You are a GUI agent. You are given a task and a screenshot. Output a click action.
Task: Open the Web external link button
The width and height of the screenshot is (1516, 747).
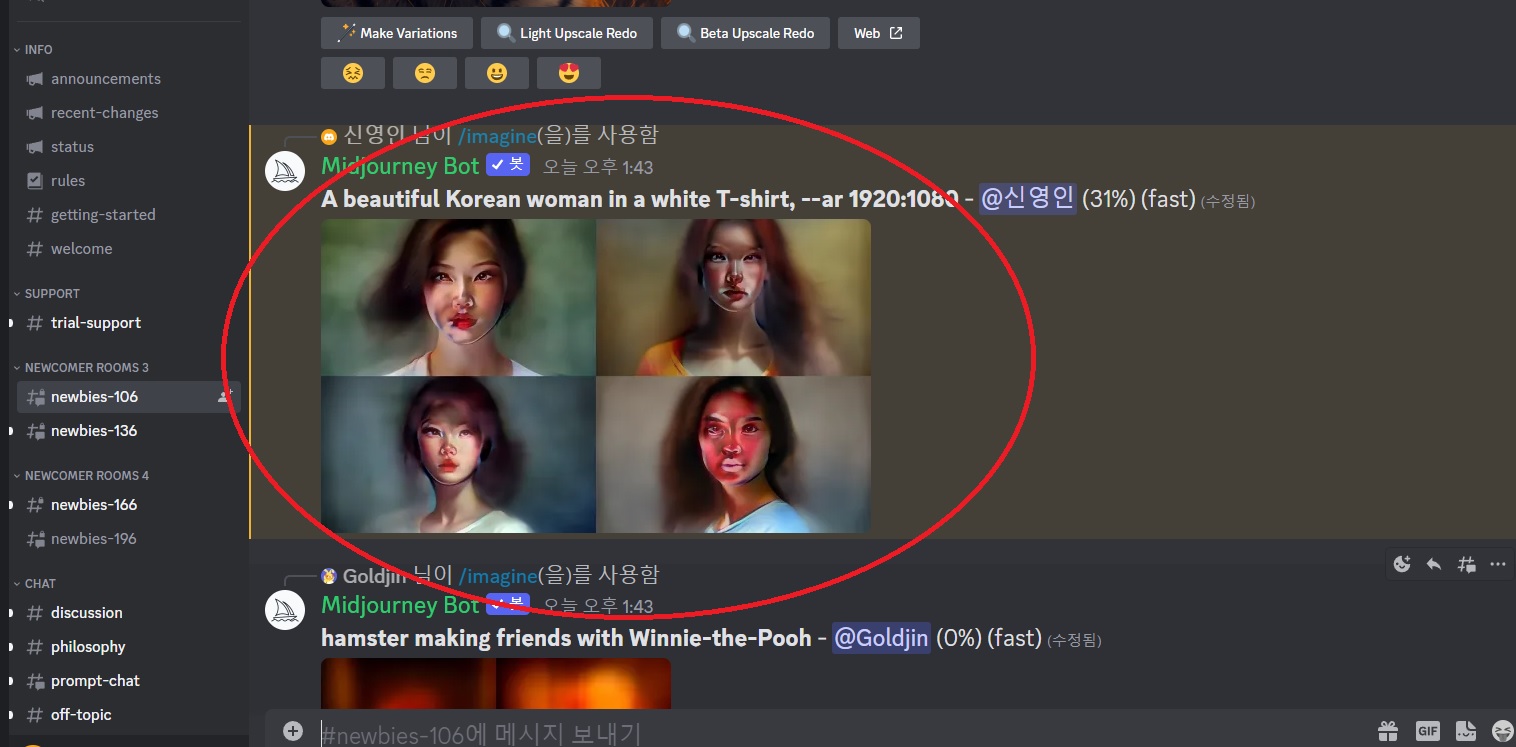click(878, 33)
